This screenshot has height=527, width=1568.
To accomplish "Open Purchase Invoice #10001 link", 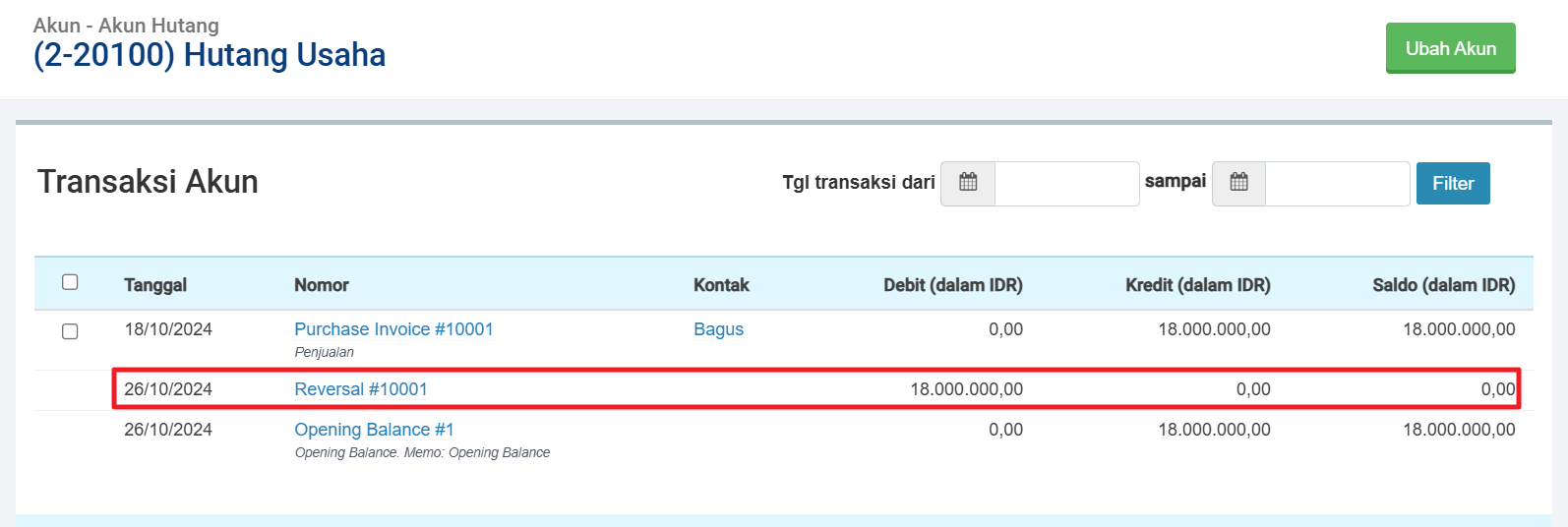I will coord(393,329).
